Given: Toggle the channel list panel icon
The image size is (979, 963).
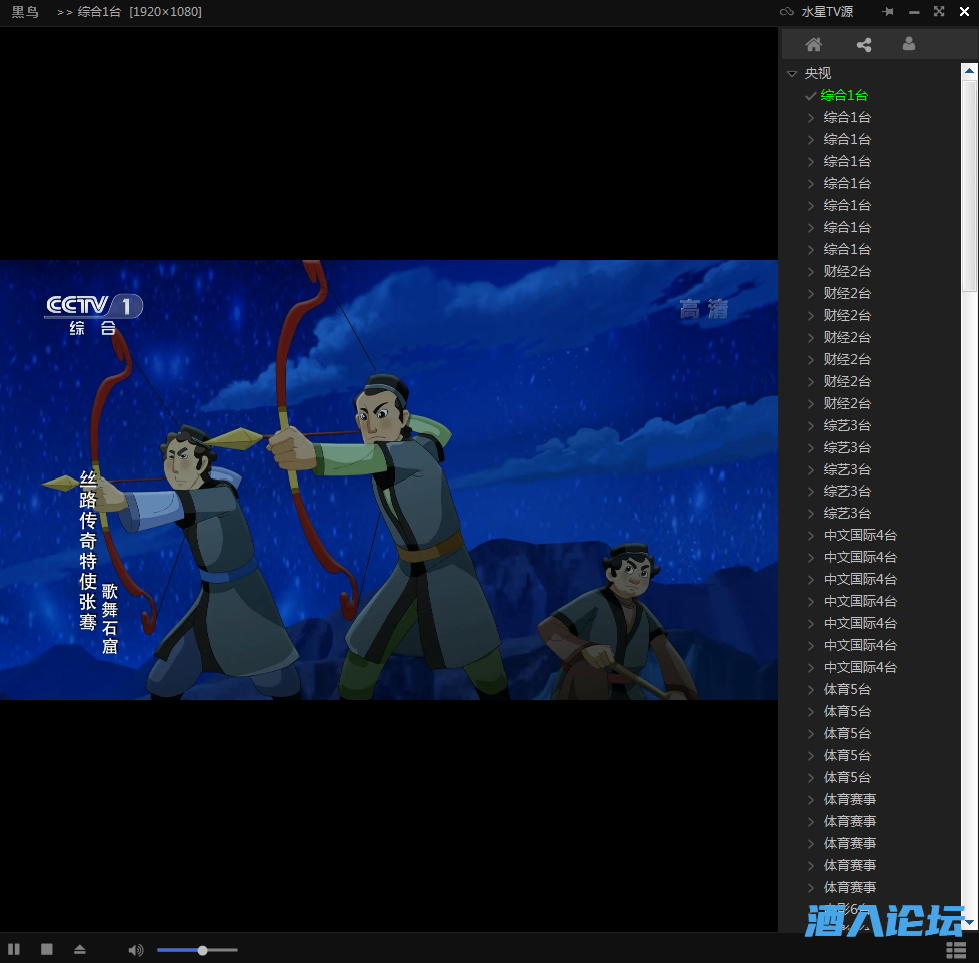Looking at the screenshot, I should pos(955,949).
